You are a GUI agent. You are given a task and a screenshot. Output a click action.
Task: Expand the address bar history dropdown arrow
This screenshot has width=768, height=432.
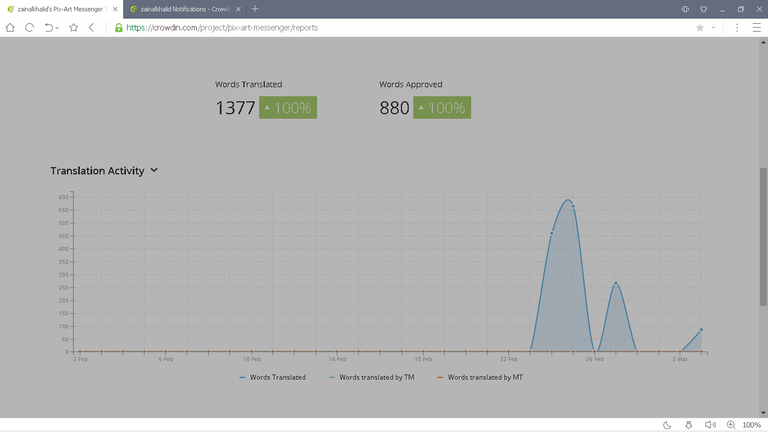pyautogui.click(x=713, y=28)
